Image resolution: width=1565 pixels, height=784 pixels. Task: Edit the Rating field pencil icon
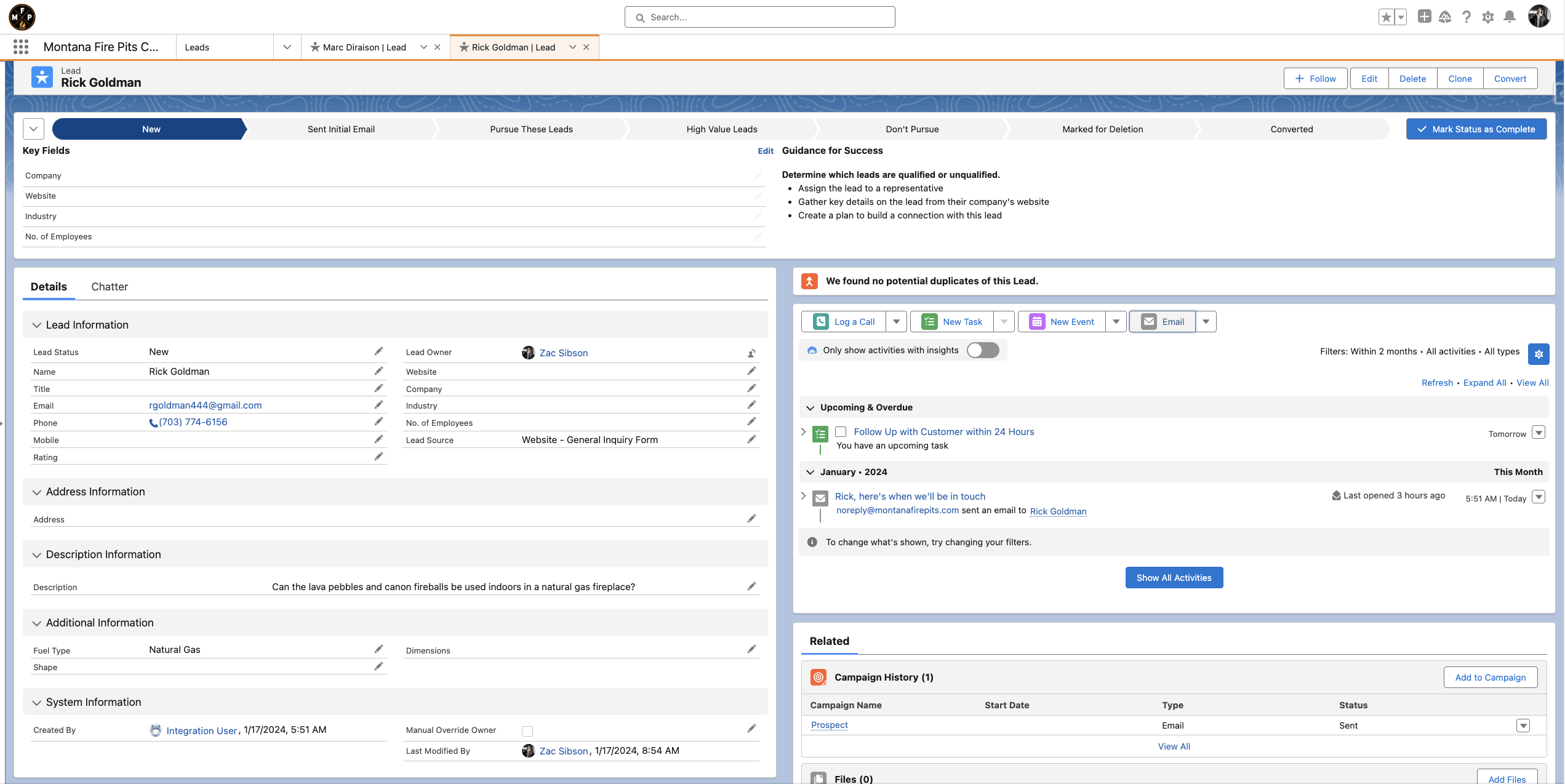[x=378, y=457]
